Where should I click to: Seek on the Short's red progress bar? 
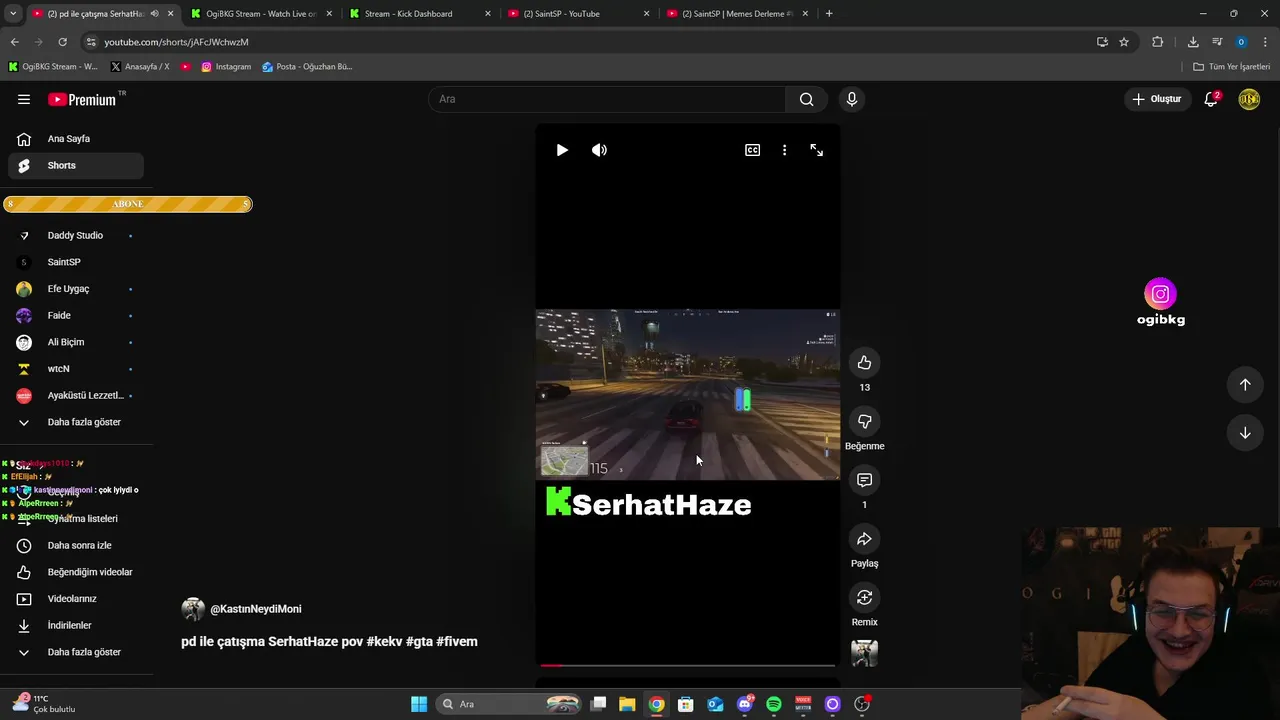tap(687, 665)
